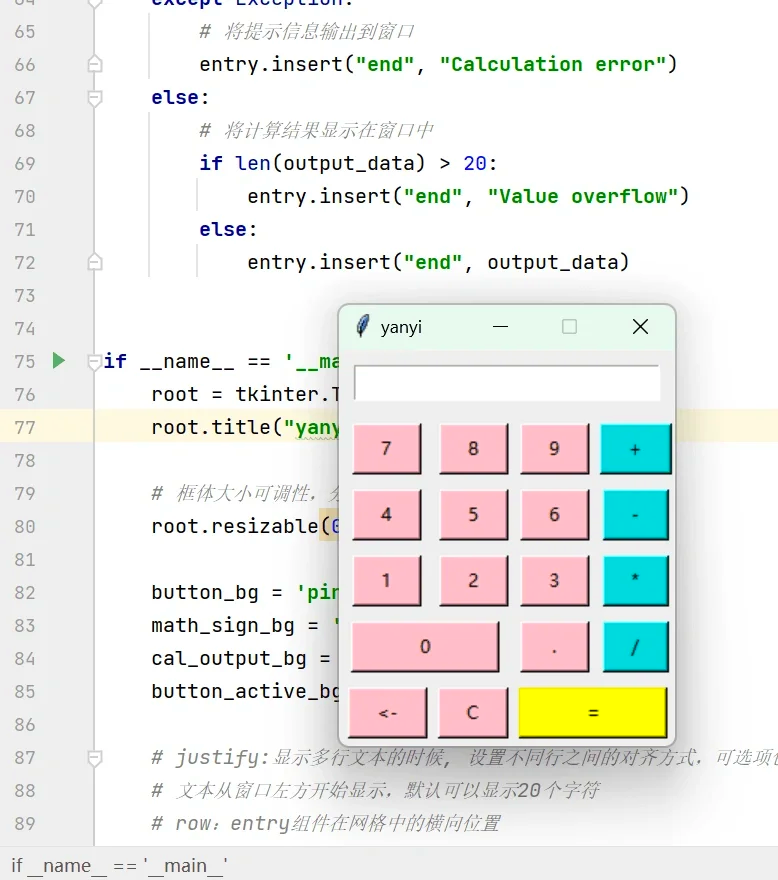Image resolution: width=778 pixels, height=880 pixels.
Task: Click math_sign_bg variable on line 83
Action: click(x=223, y=626)
